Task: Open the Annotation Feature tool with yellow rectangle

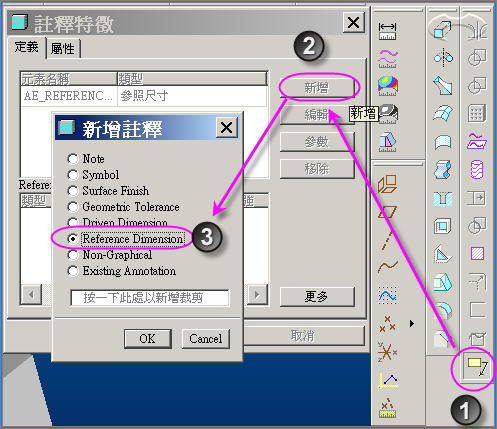Action: pyautogui.click(x=476, y=366)
